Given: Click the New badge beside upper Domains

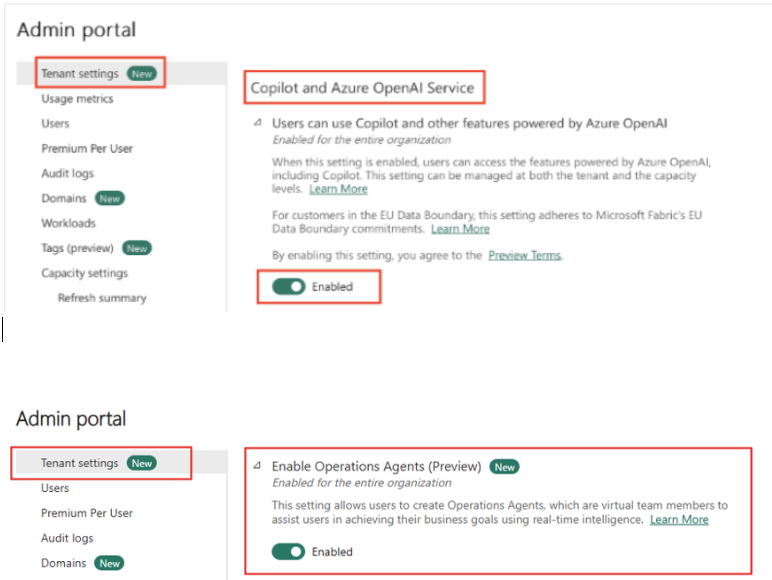Looking at the screenshot, I should [x=110, y=198].
